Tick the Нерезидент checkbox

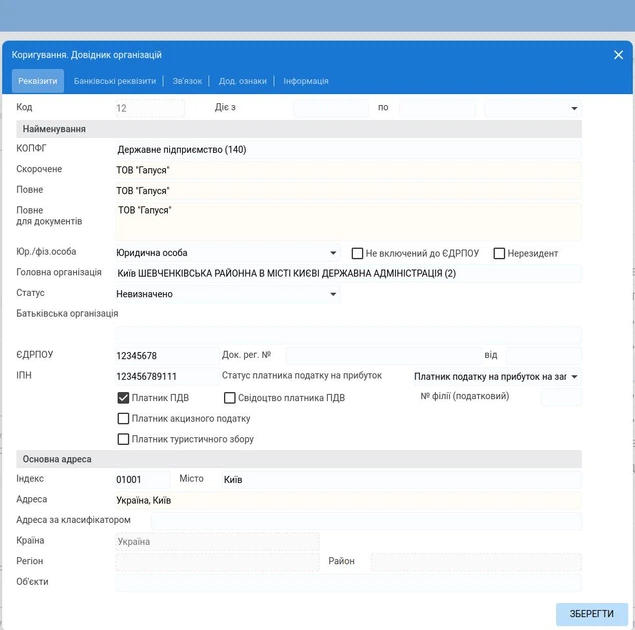tap(499, 253)
